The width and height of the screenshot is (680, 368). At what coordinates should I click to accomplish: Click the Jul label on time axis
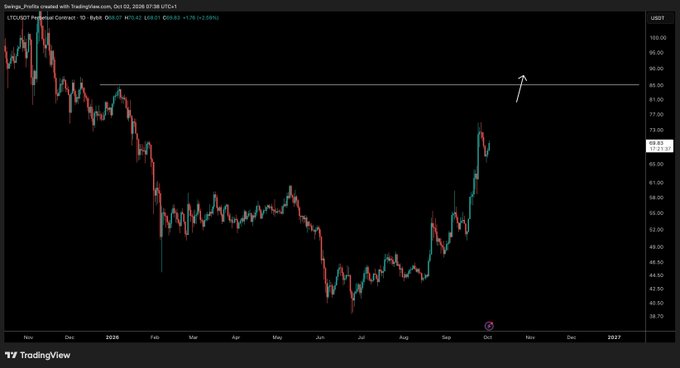361,337
